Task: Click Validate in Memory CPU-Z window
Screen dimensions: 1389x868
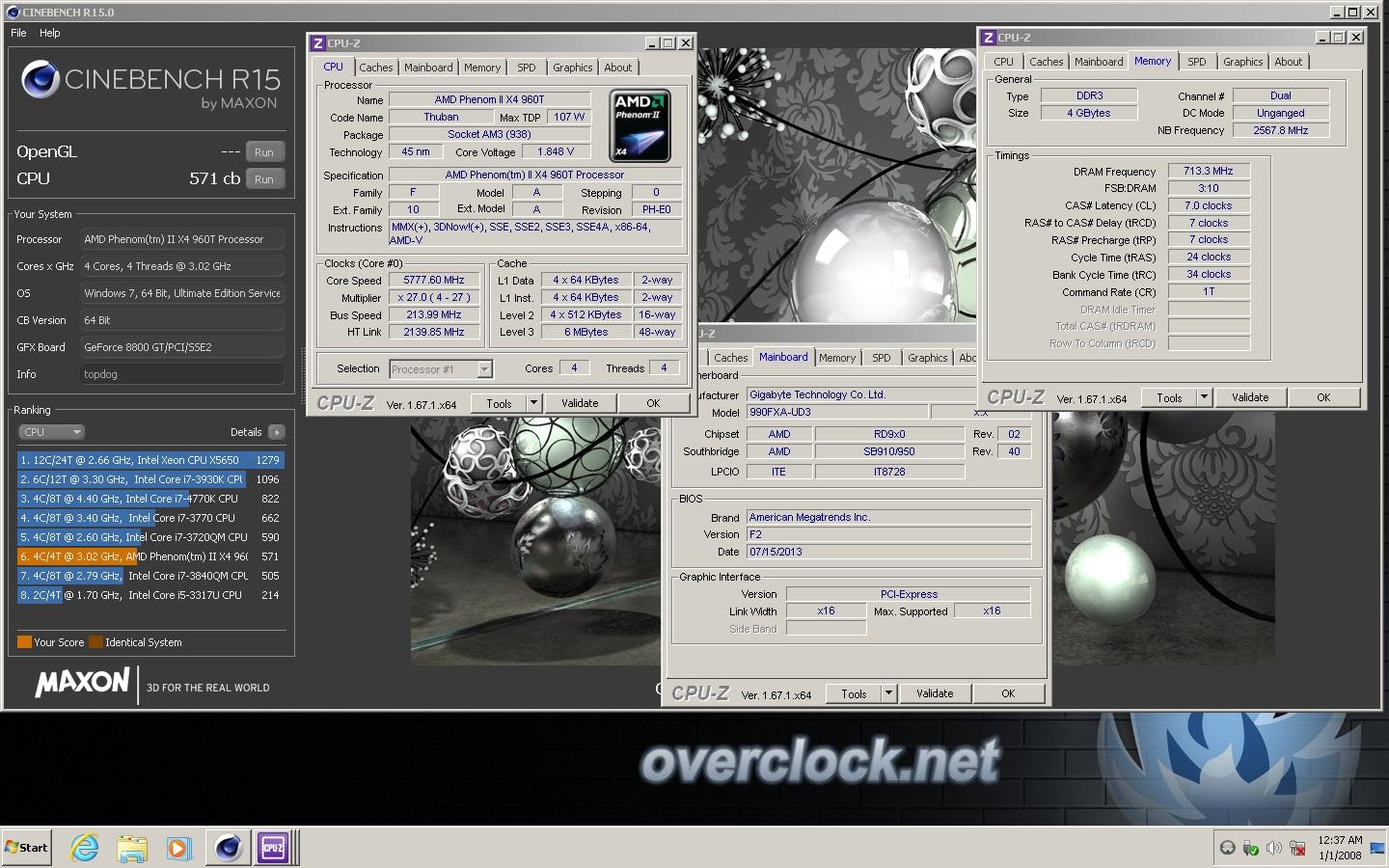Action: click(1250, 397)
